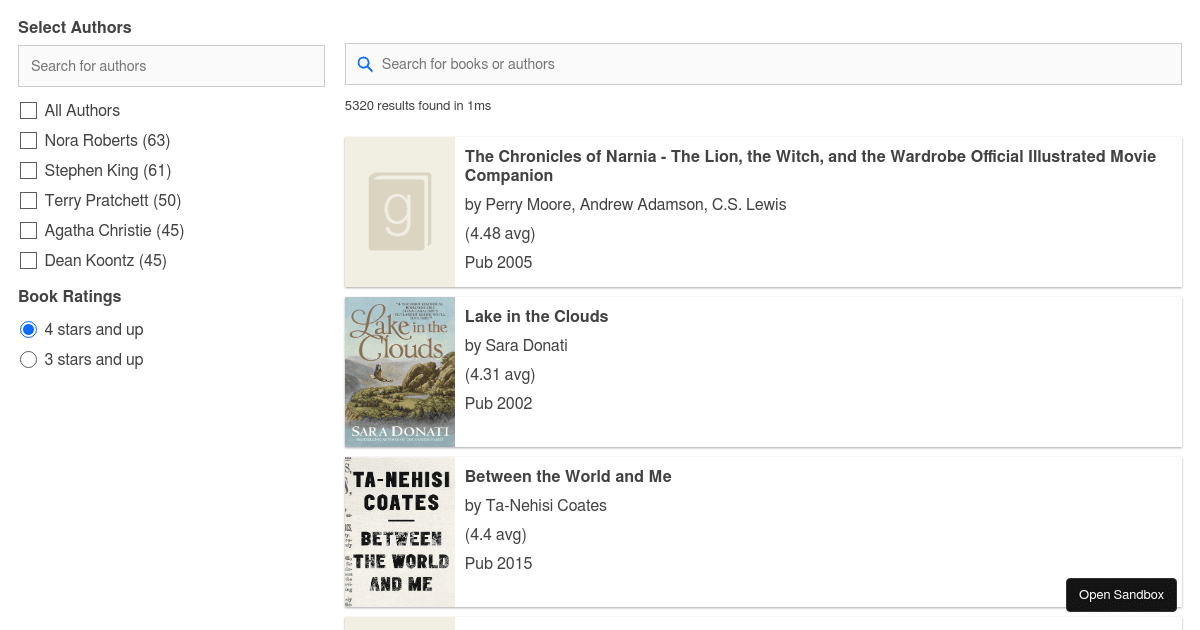Tick the Terry Pratchett checkbox
This screenshot has height=630, width=1200.
[29, 200]
